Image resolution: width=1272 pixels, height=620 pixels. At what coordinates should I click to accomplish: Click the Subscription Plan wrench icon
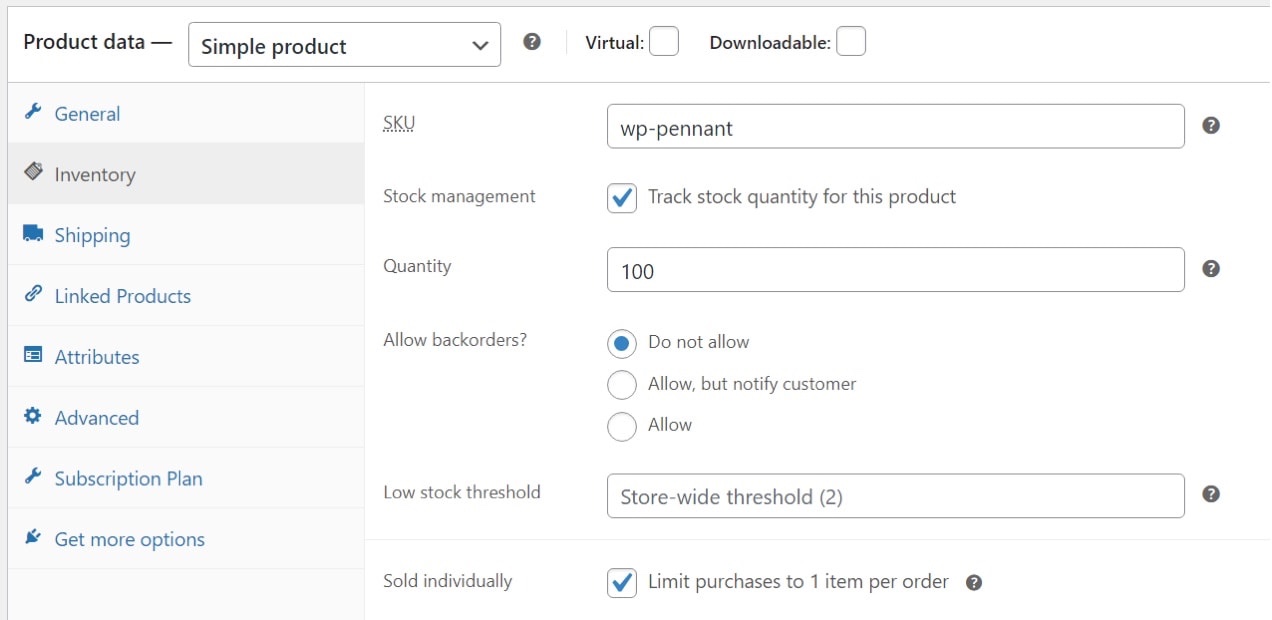tap(33, 477)
